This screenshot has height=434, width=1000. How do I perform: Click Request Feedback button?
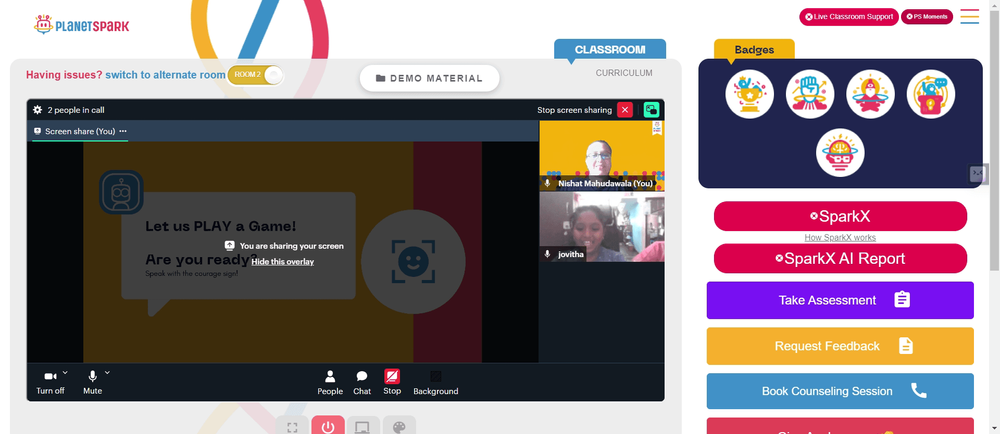coord(840,346)
